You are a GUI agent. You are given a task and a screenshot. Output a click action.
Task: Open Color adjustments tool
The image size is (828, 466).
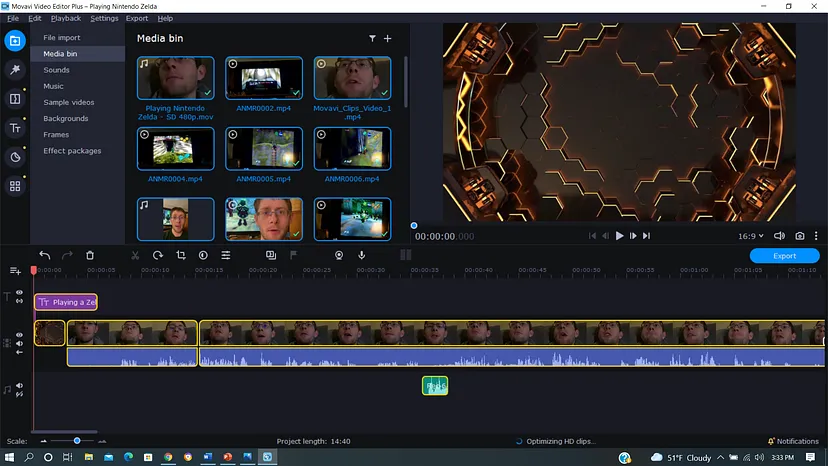pos(203,256)
